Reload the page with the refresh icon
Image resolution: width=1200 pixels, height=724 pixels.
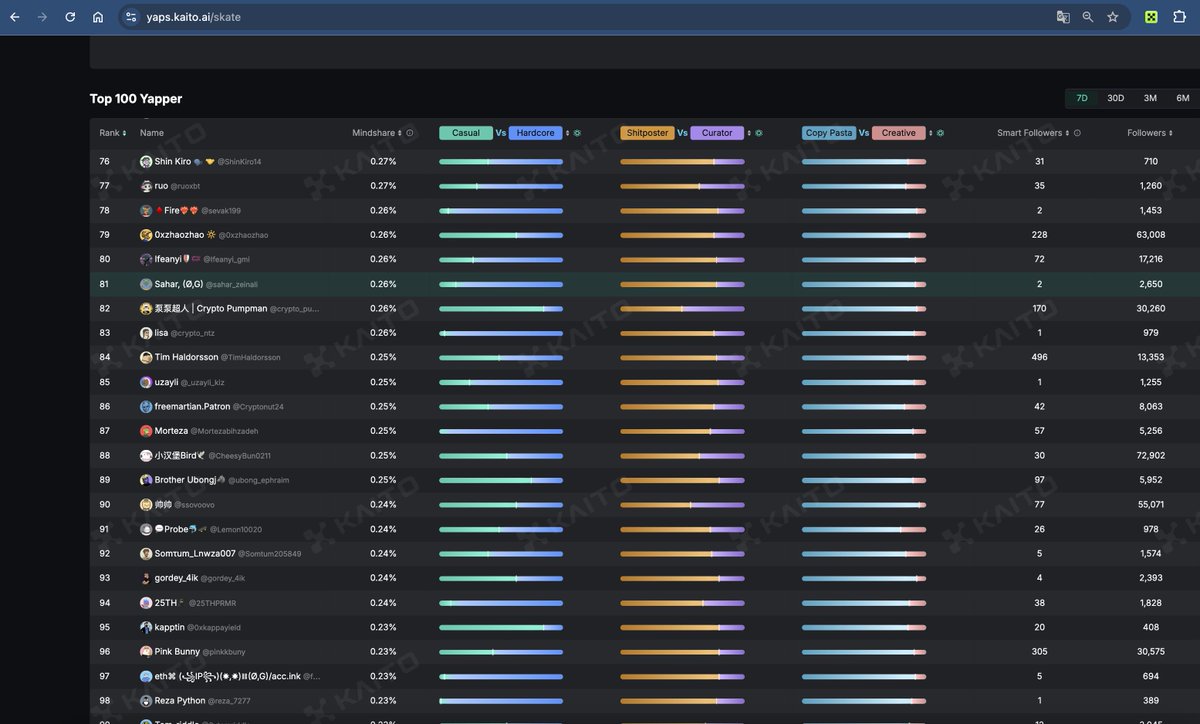pos(70,17)
